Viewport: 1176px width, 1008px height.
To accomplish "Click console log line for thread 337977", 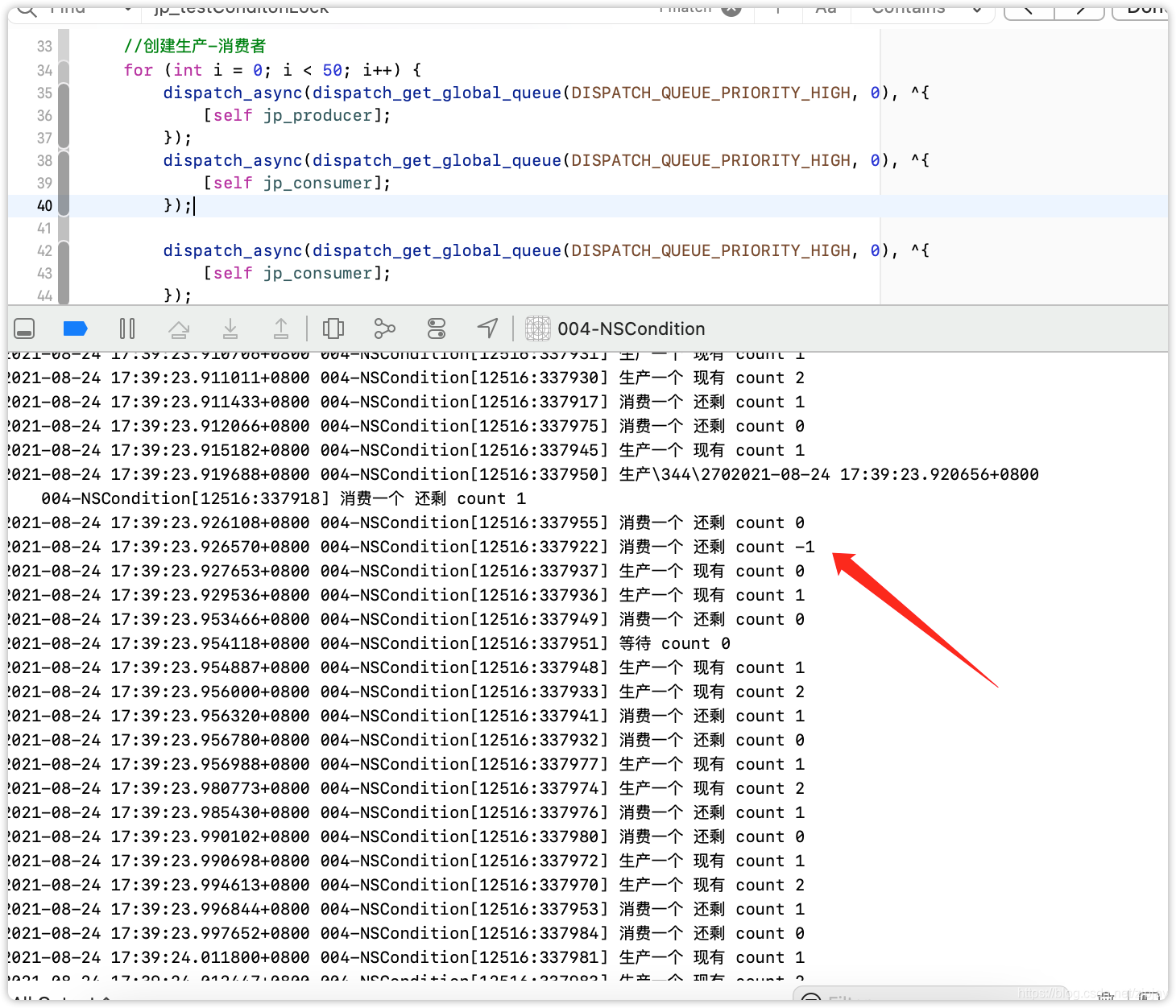I will pyautogui.click(x=406, y=764).
